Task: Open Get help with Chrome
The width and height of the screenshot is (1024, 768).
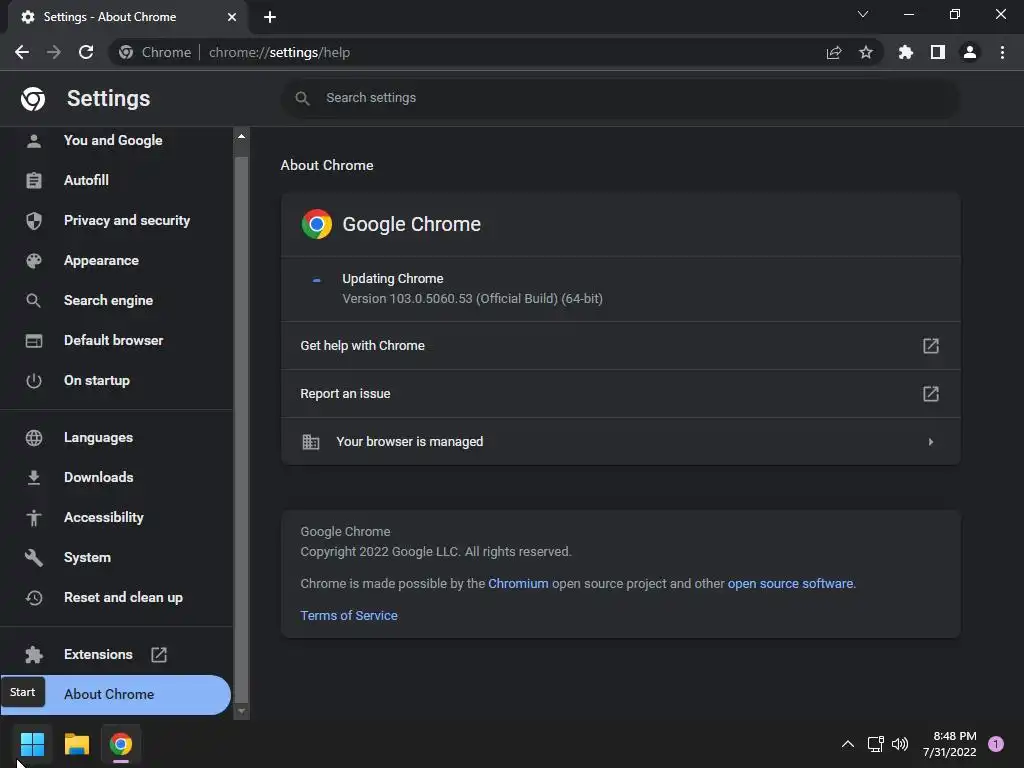Action: pos(620,345)
